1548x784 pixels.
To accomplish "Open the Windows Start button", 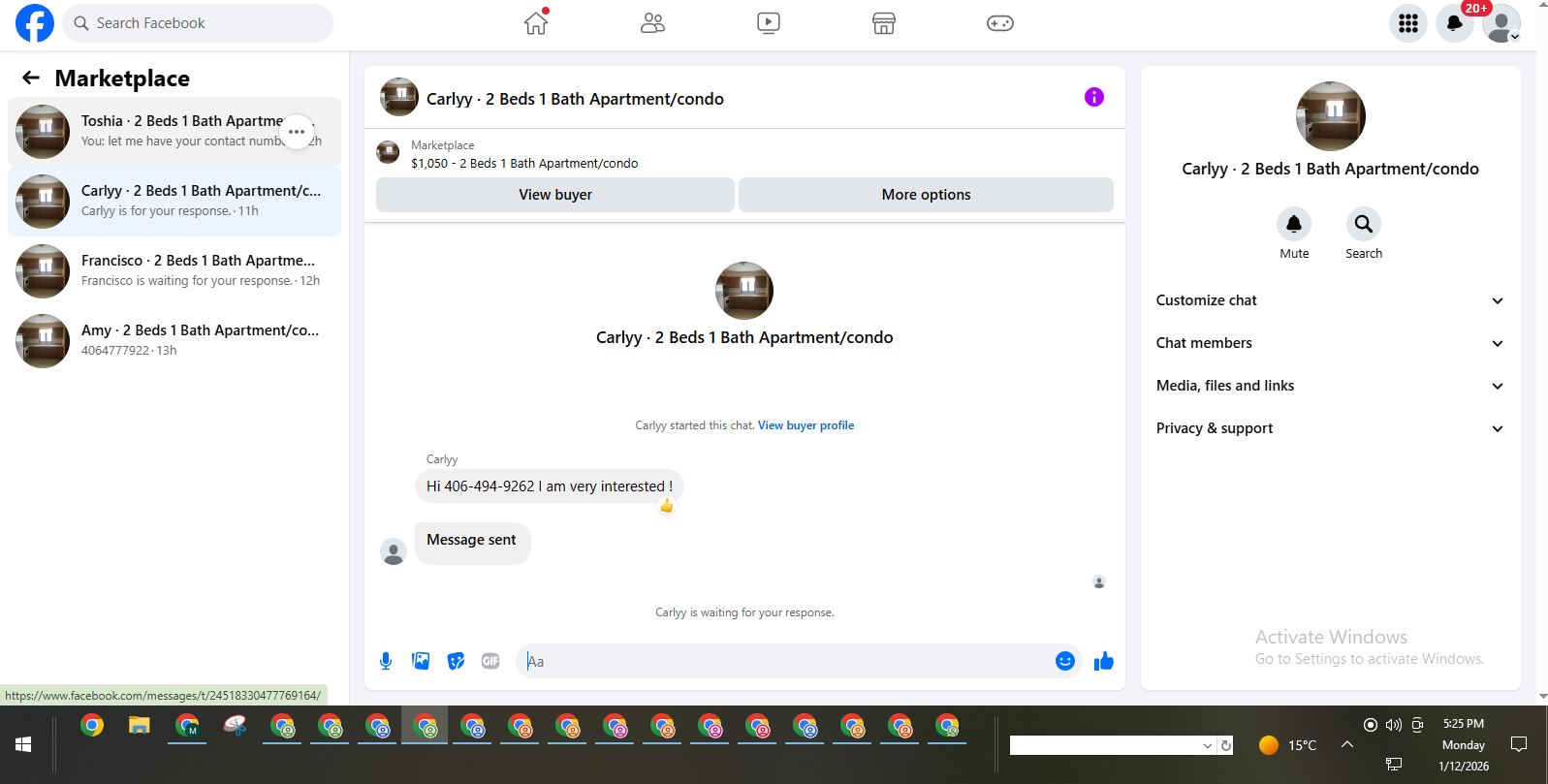I will pos(23,744).
